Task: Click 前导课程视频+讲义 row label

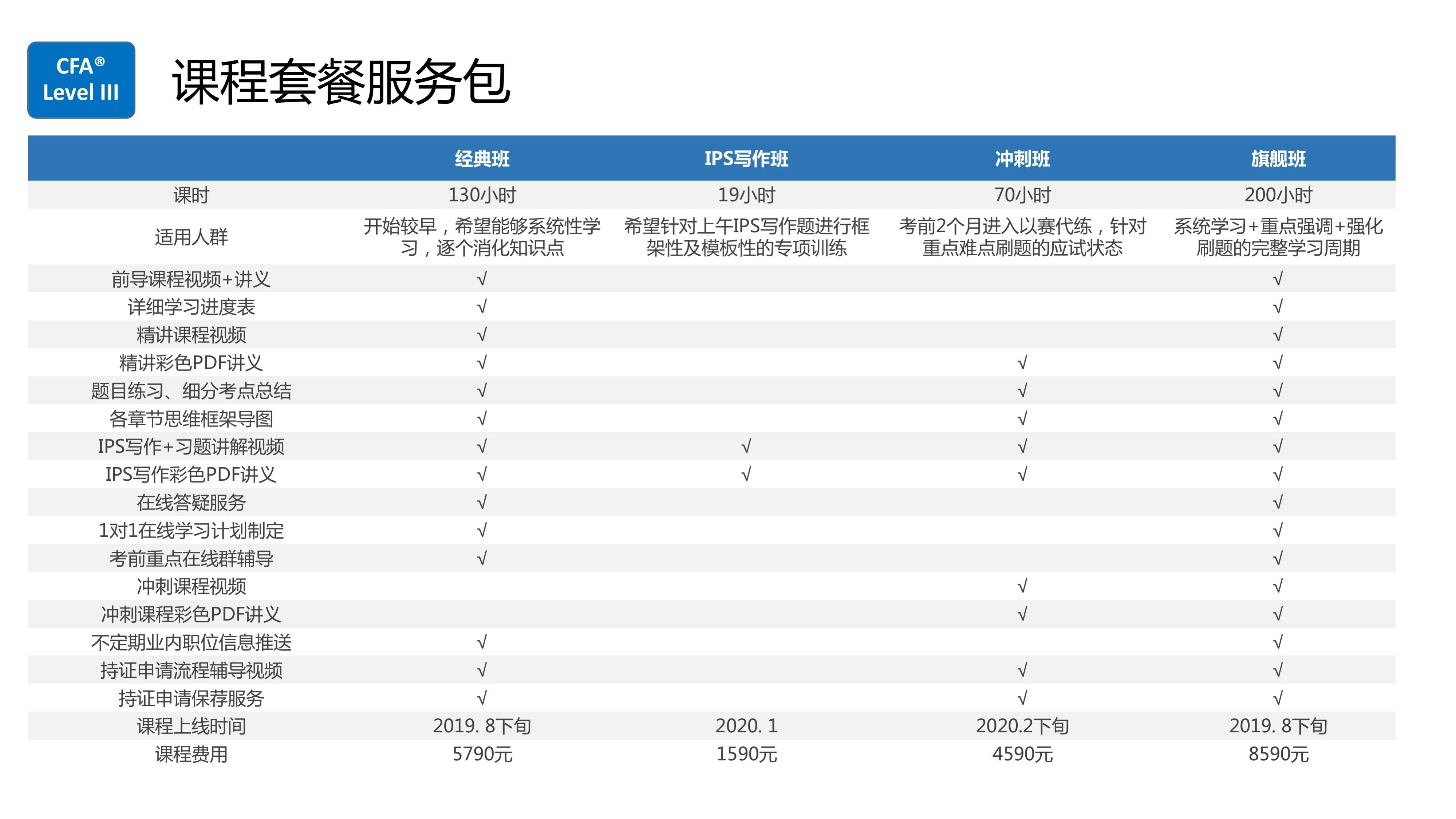Action: tap(191, 279)
